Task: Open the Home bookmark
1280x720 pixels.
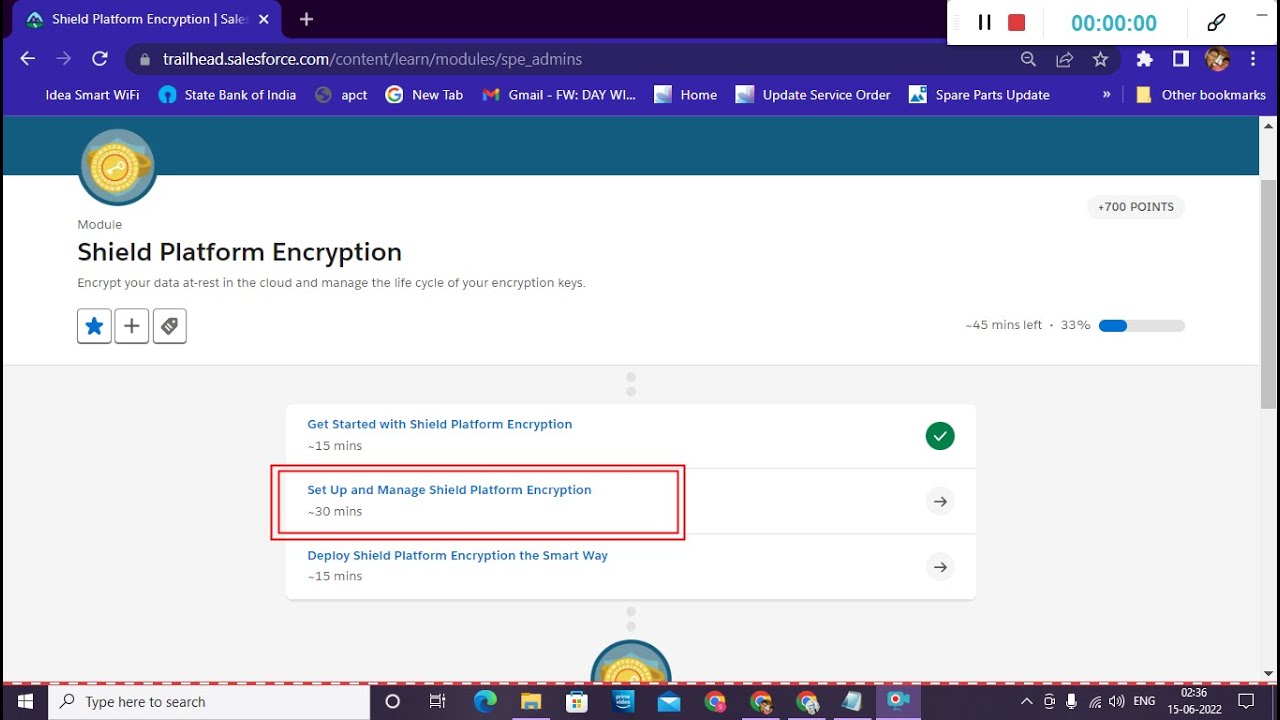Action: pos(685,95)
